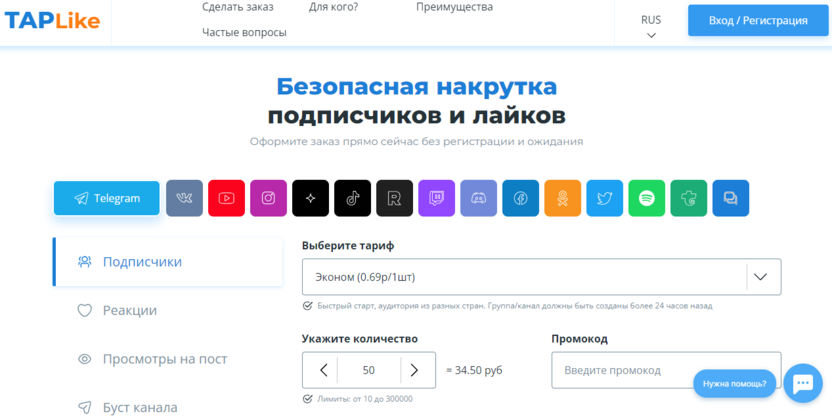Choose the Facebook icon
Screen dimensions: 832x418
(x=521, y=198)
